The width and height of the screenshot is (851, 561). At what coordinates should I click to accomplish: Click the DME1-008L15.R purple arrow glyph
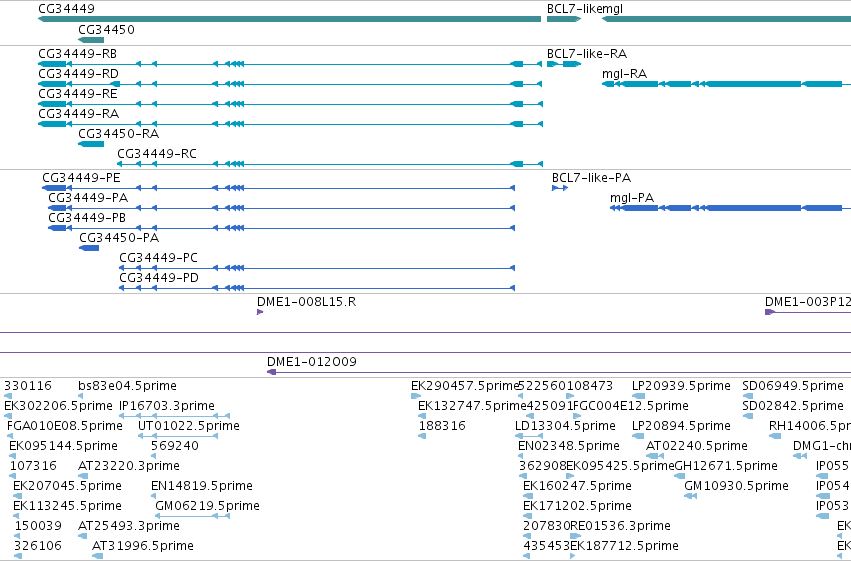tap(260, 312)
